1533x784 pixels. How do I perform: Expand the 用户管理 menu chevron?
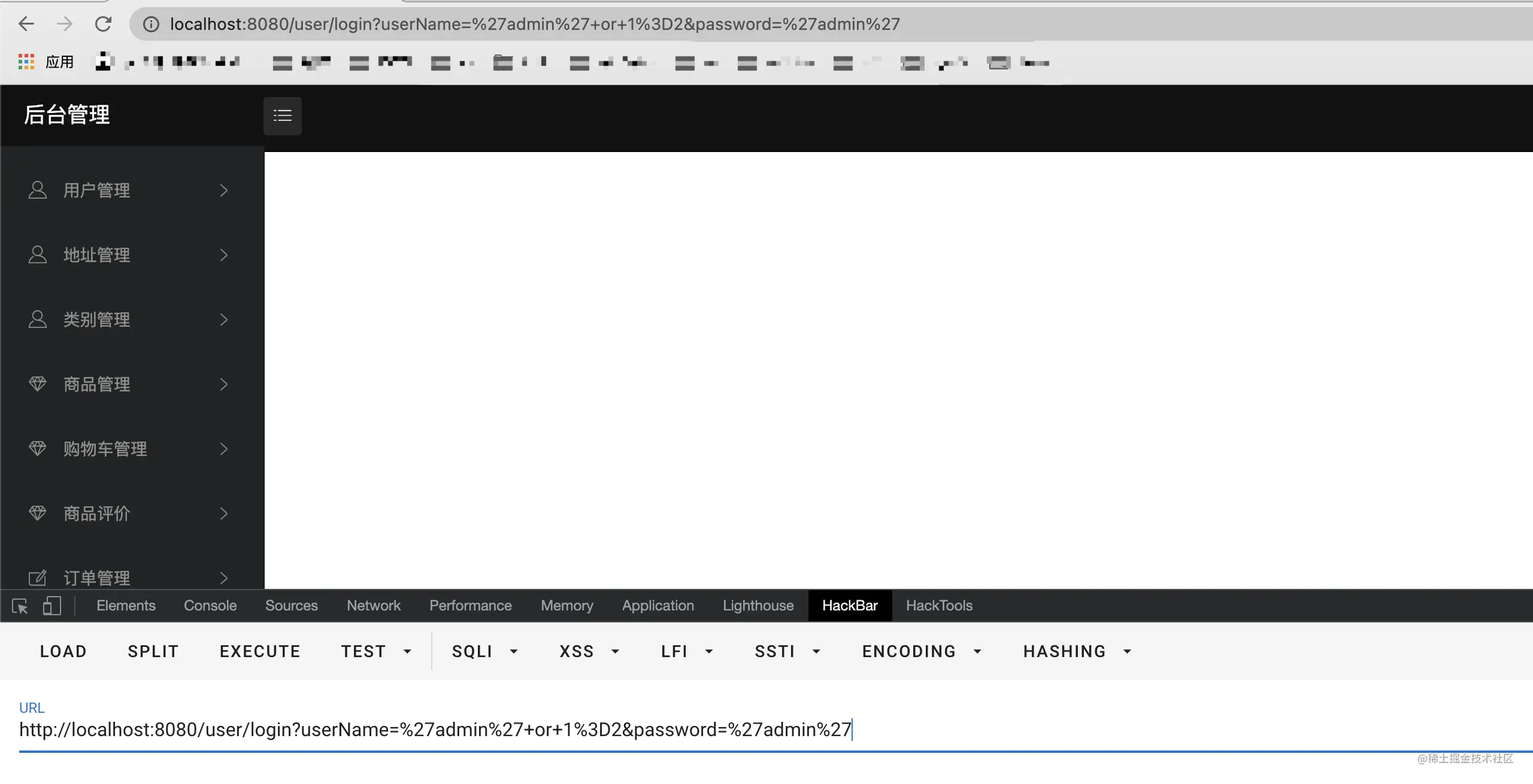(224, 190)
